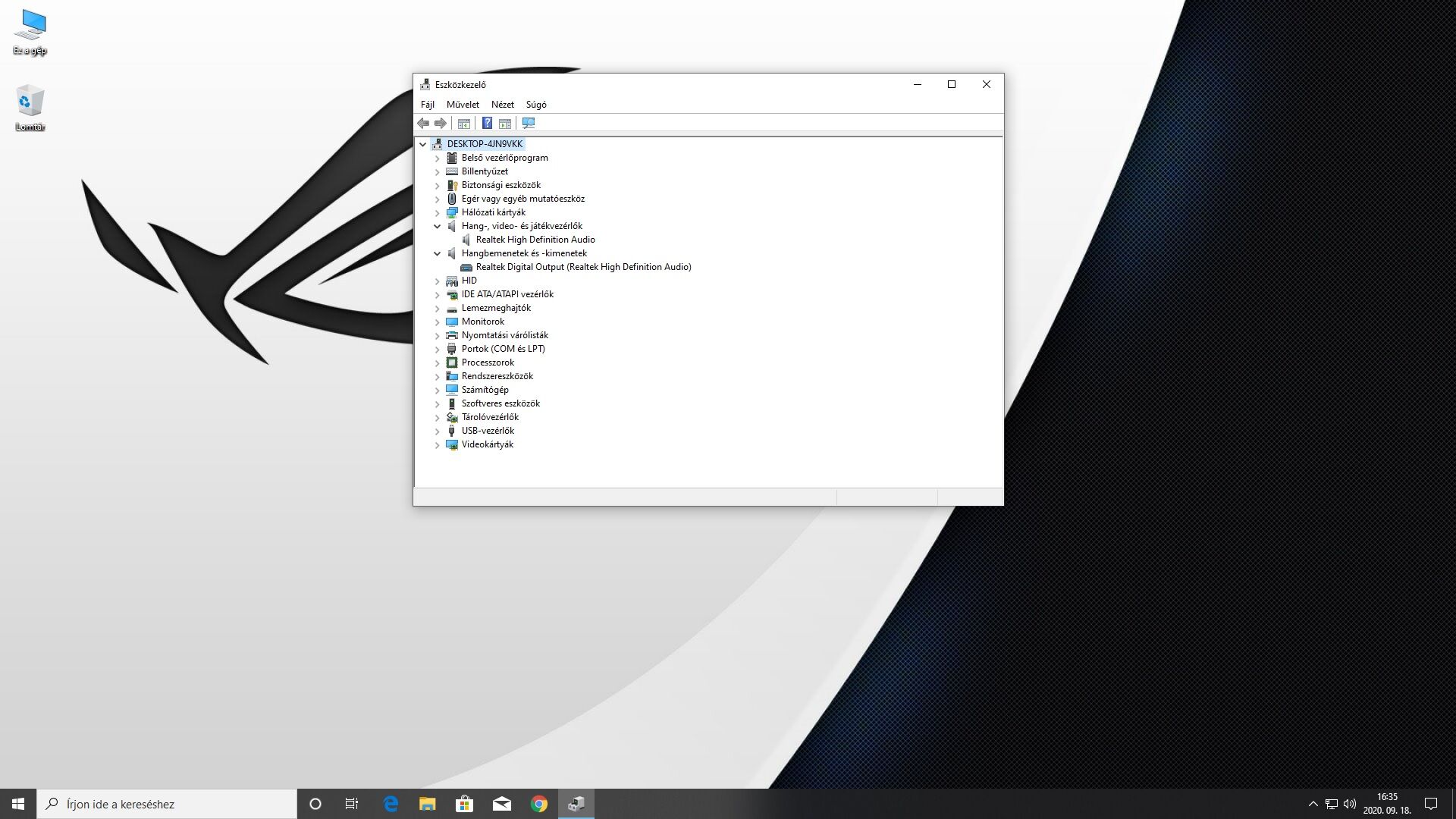Screen dimensions: 1456x819
Task: Open the Művelet menu
Action: [463, 105]
